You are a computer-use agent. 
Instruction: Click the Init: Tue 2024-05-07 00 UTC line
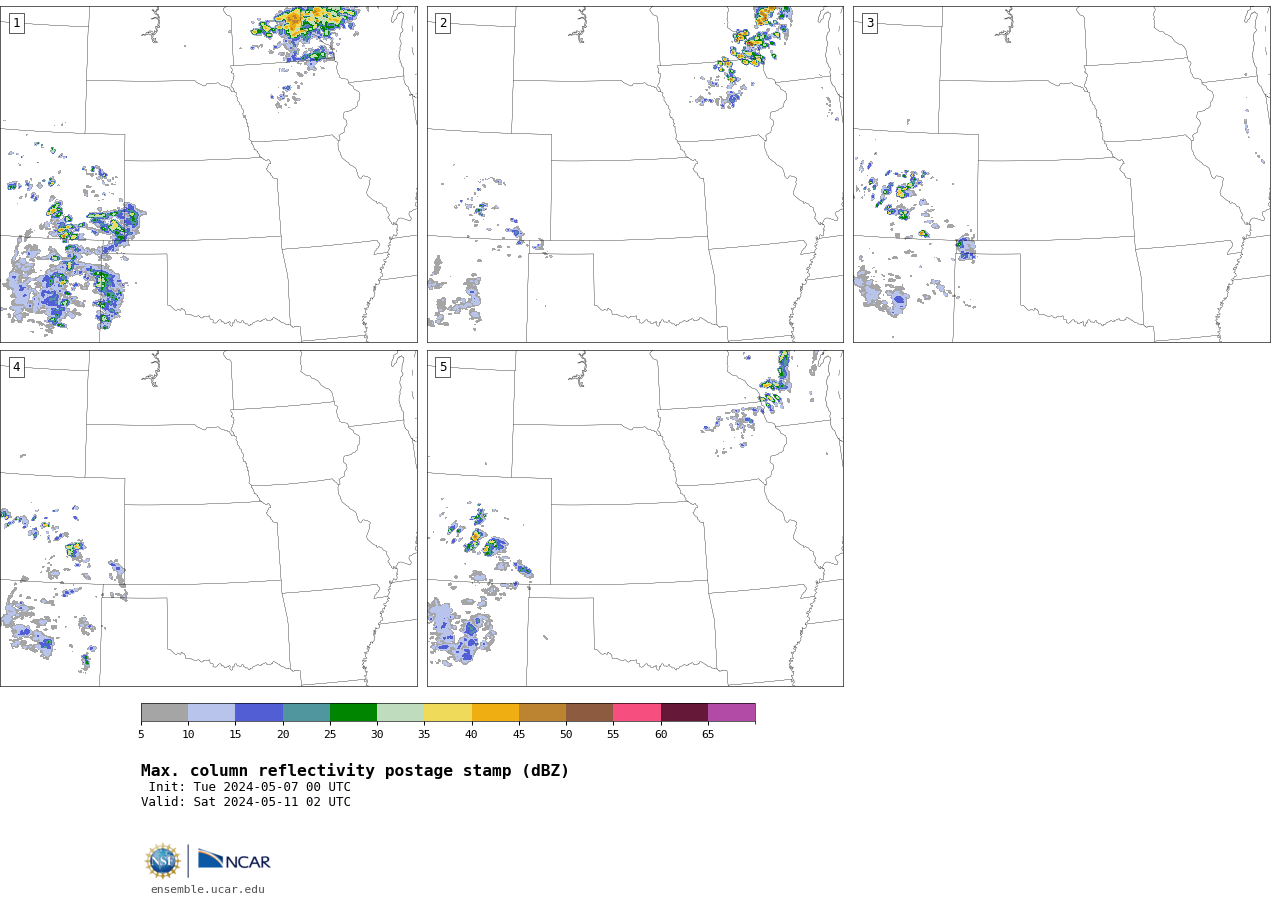point(250,787)
